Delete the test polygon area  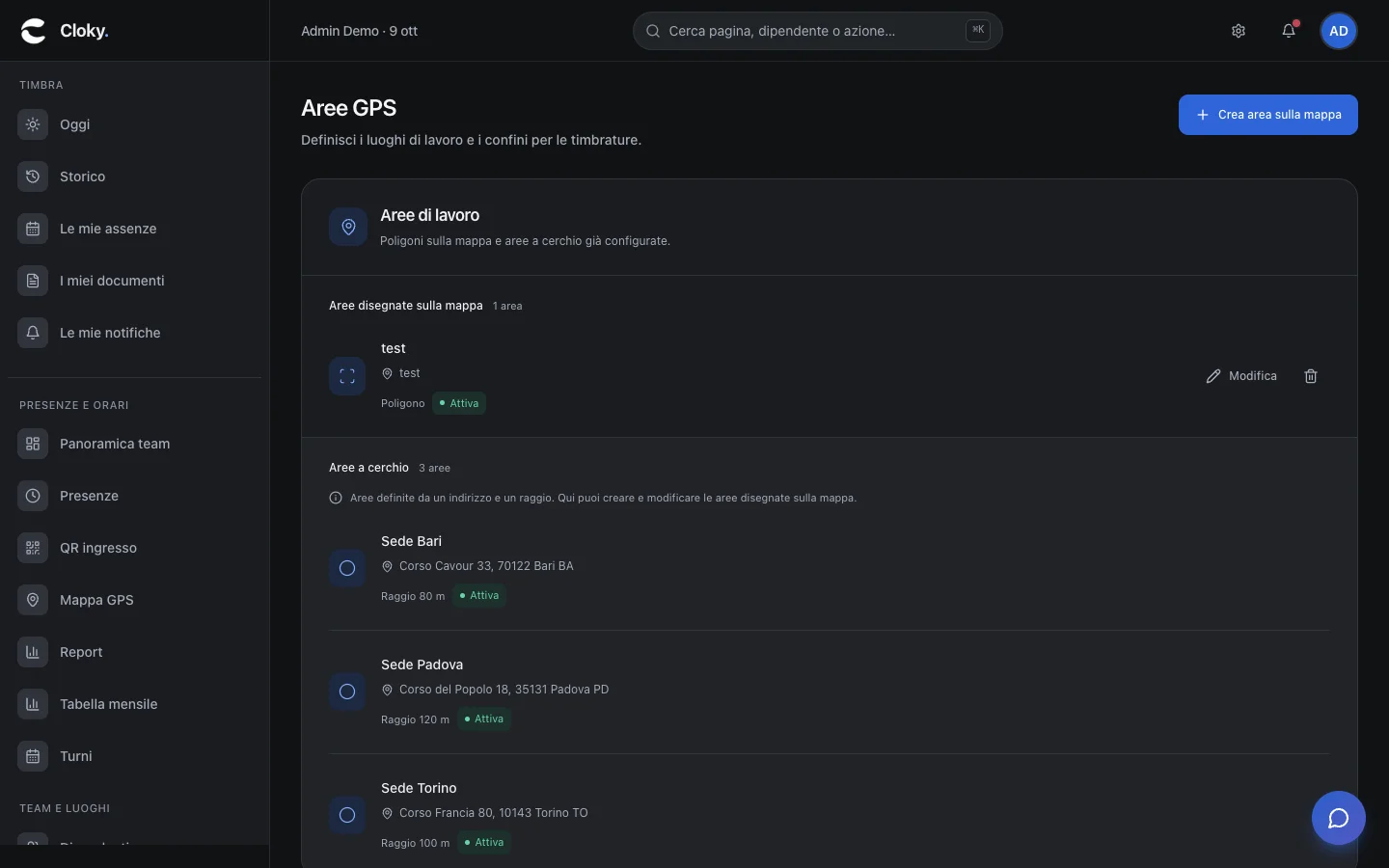(1311, 376)
